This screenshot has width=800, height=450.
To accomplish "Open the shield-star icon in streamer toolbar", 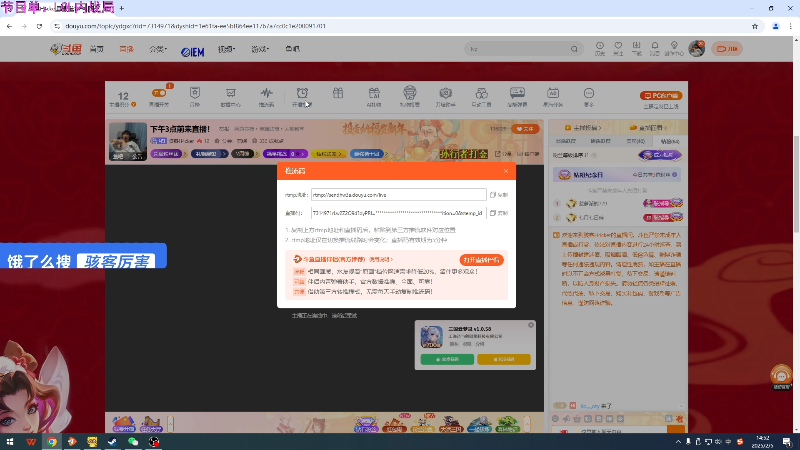I will click(195, 93).
